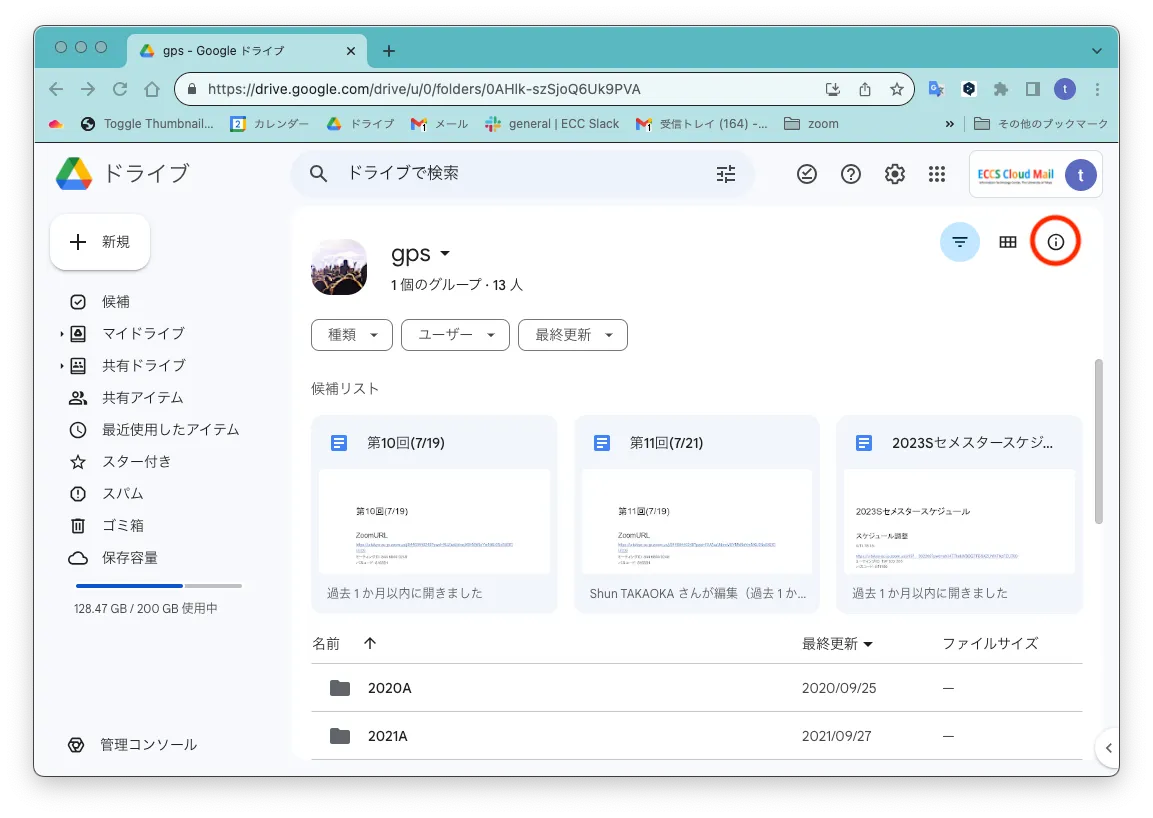This screenshot has height=818, width=1153.
Task: Open Google apps grid launcher
Action: point(937,174)
